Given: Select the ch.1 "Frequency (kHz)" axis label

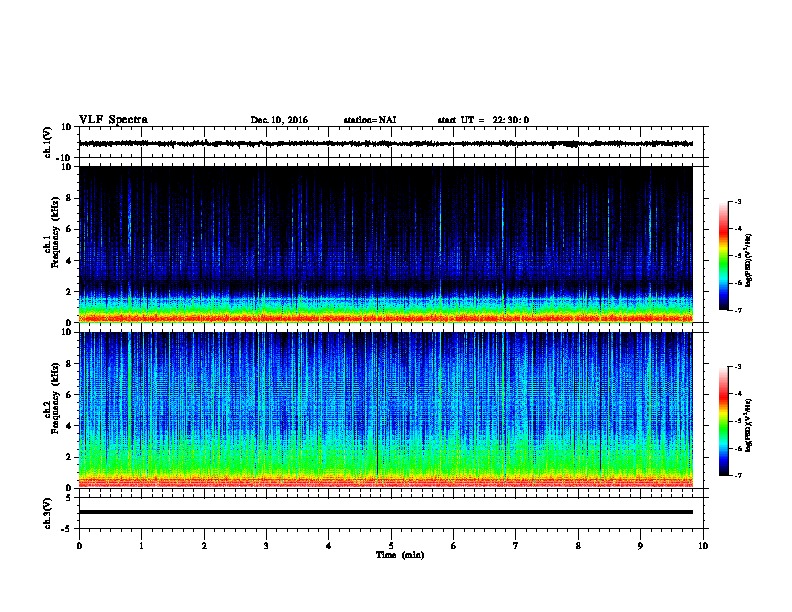Looking at the screenshot, I should pos(55,233).
